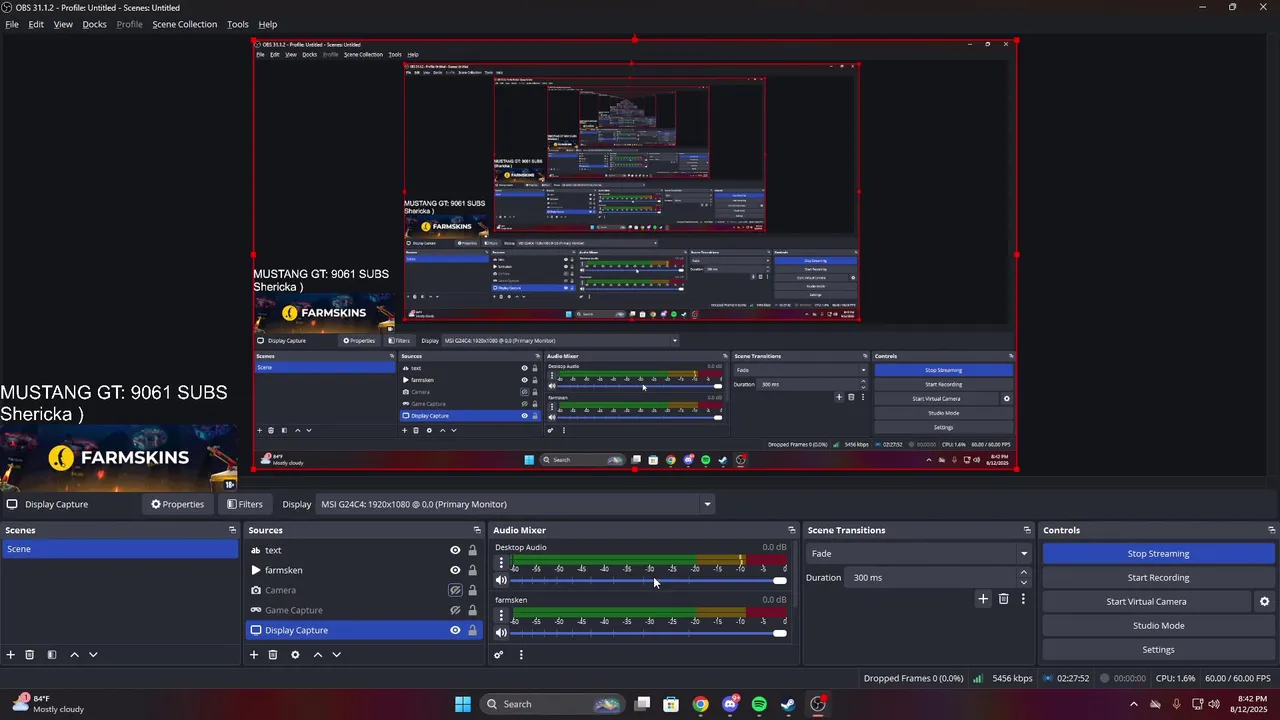
Task: Open transition properties three-dot menu
Action: pyautogui.click(x=1023, y=599)
